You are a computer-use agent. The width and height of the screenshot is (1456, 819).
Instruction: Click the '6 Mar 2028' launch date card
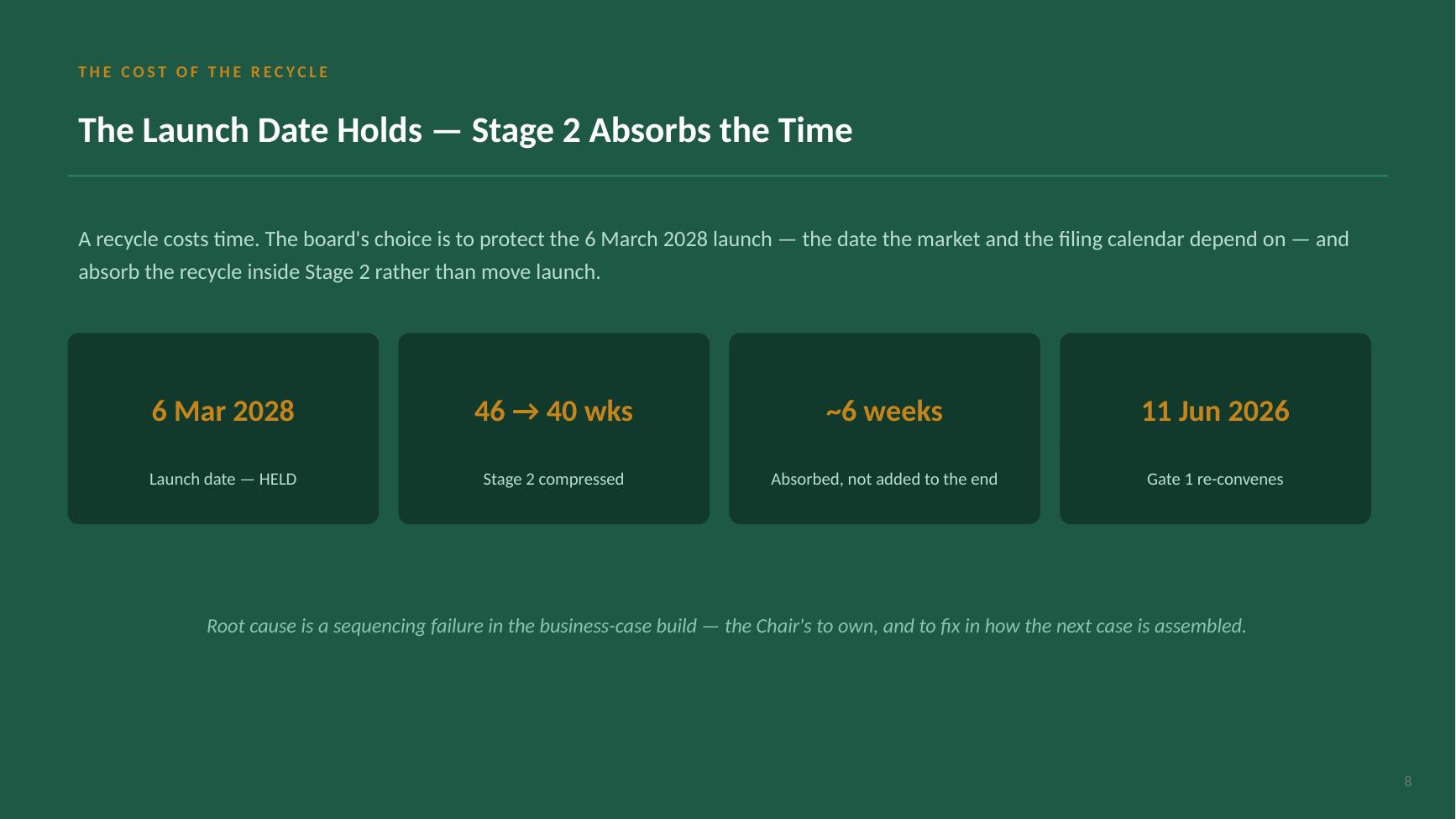[223, 428]
